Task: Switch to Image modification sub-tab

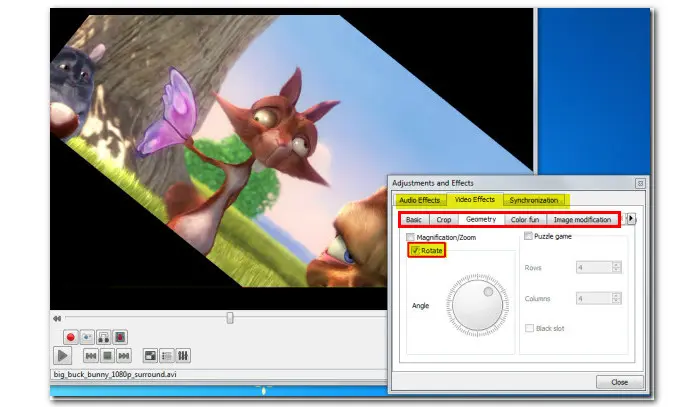Action: [x=582, y=220]
